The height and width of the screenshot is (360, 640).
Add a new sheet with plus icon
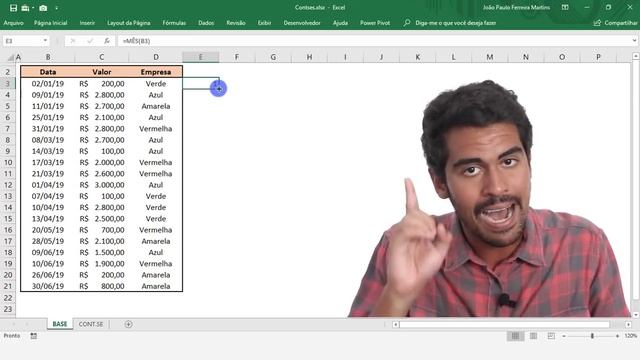(x=128, y=324)
